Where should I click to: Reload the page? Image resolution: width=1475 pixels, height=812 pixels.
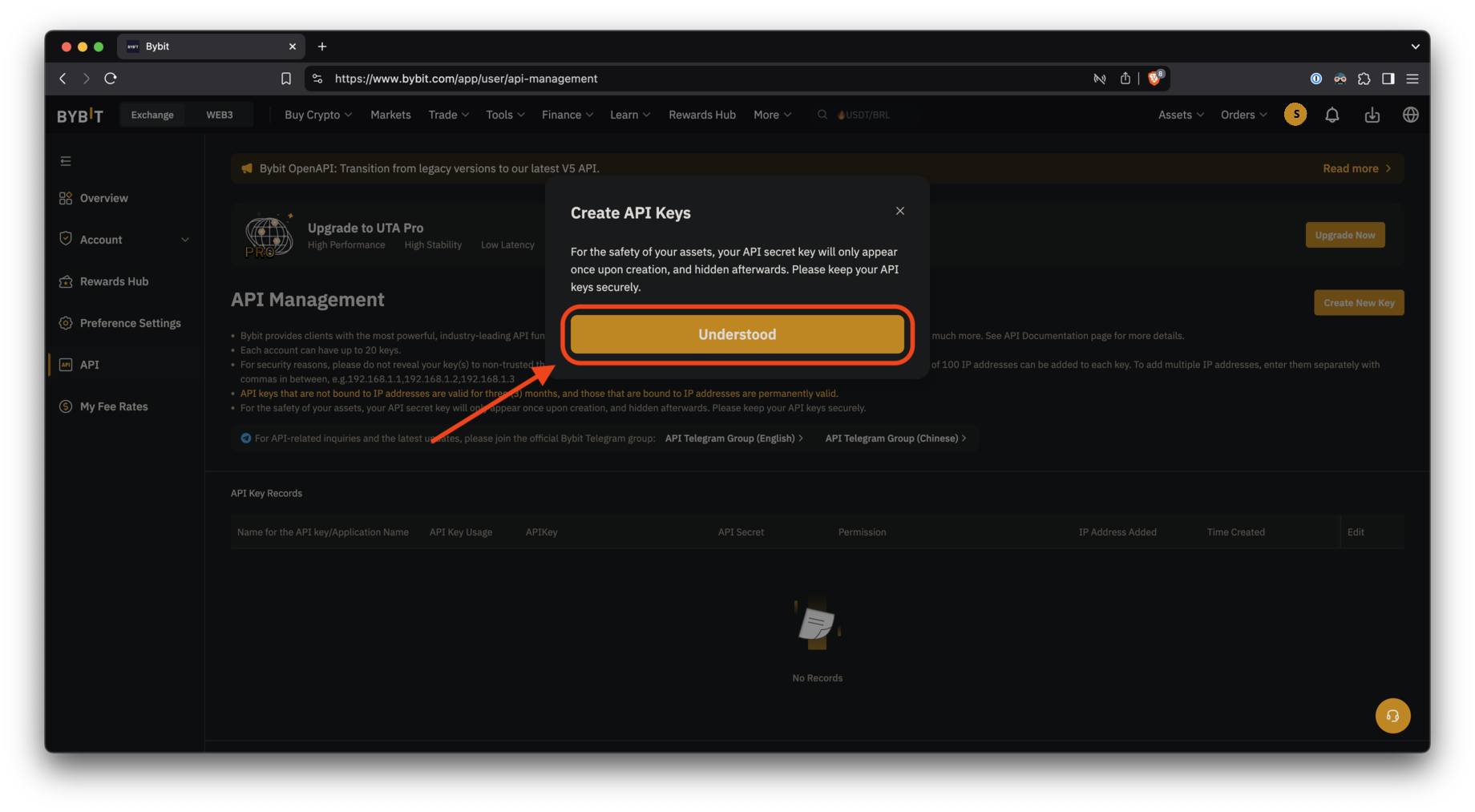tap(111, 79)
